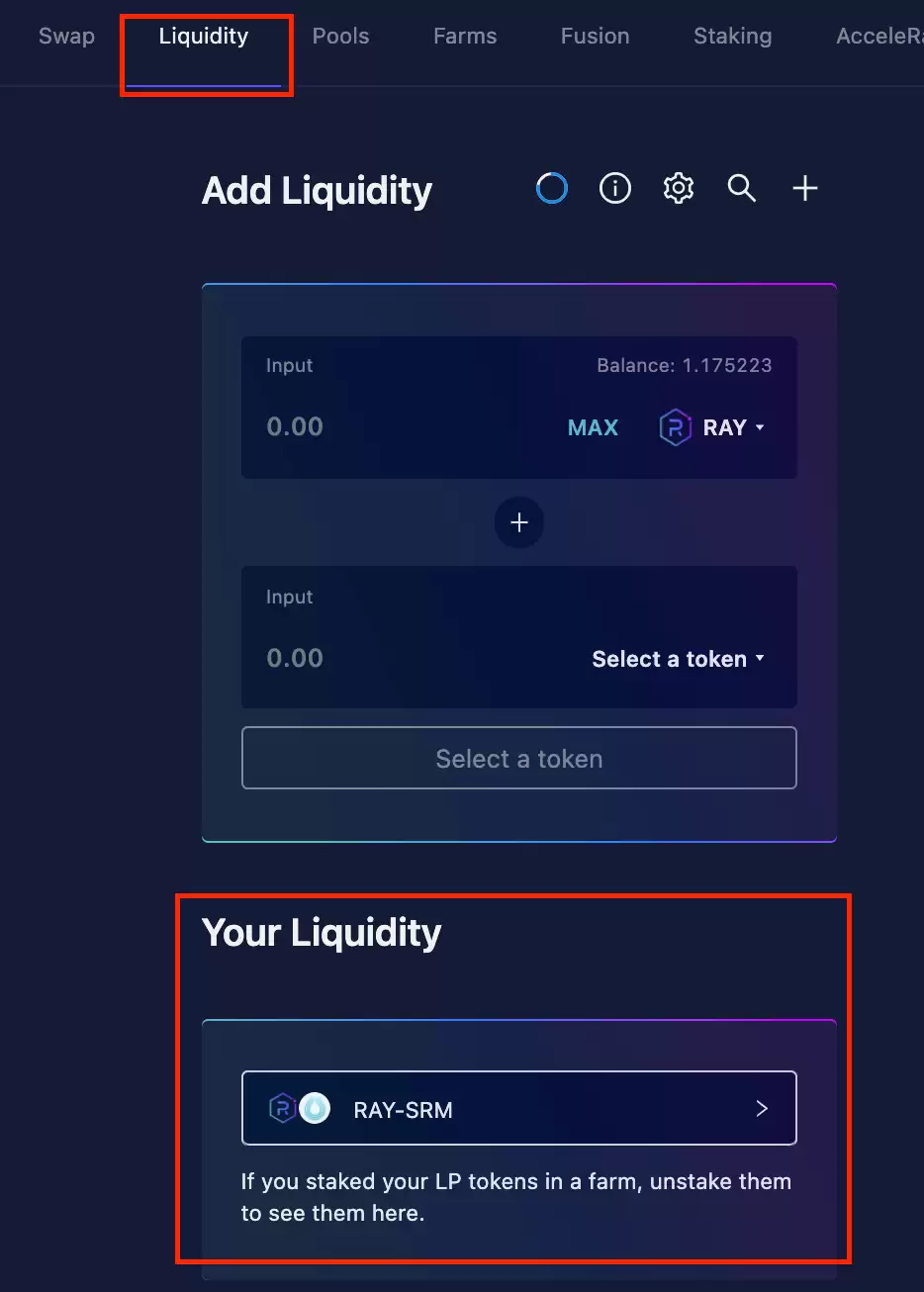Open the 'Select a token' dropdown
The image size is (924, 1292).
pyautogui.click(x=678, y=659)
